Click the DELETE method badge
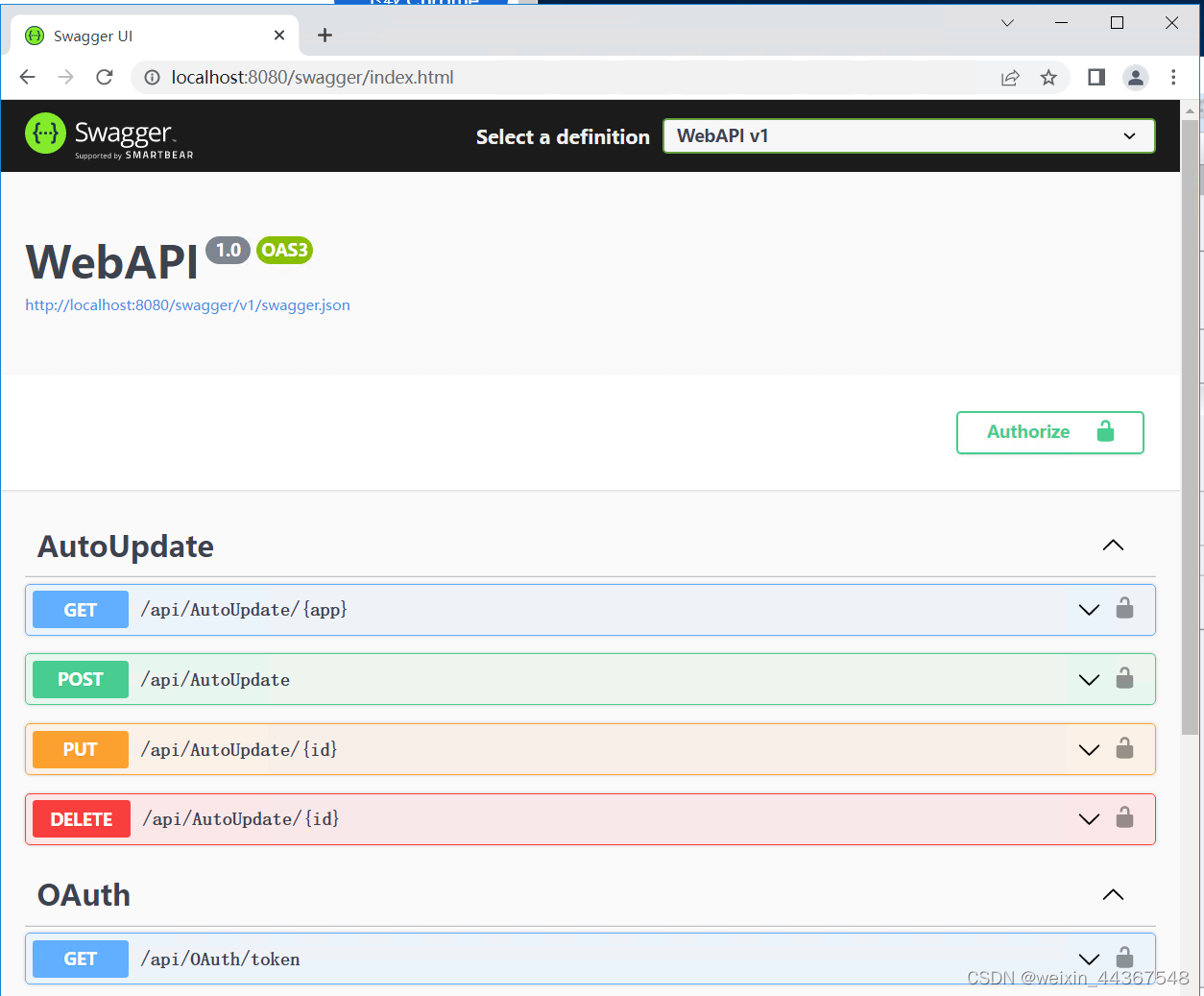 (82, 819)
